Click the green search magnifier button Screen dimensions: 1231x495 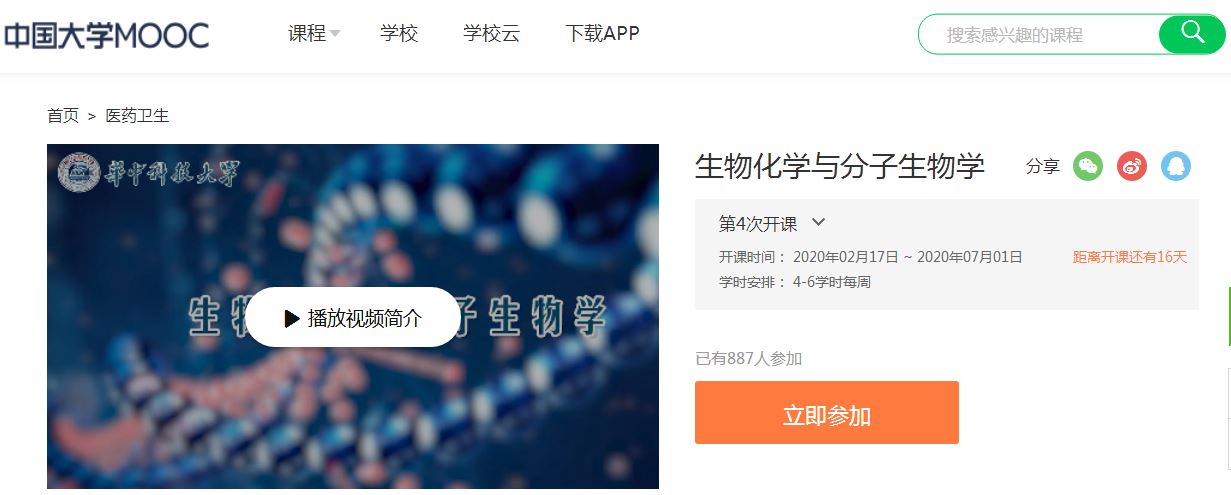1192,34
